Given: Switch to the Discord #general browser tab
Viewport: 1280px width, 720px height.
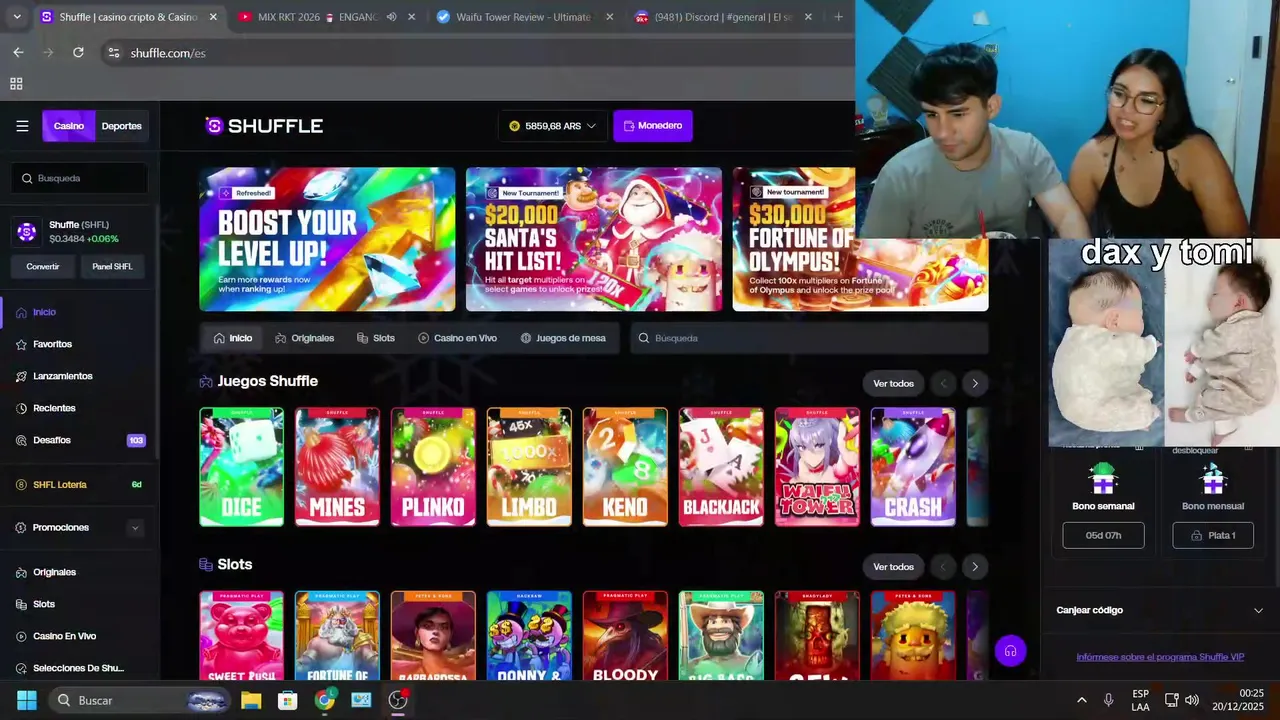Looking at the screenshot, I should click(x=724, y=17).
